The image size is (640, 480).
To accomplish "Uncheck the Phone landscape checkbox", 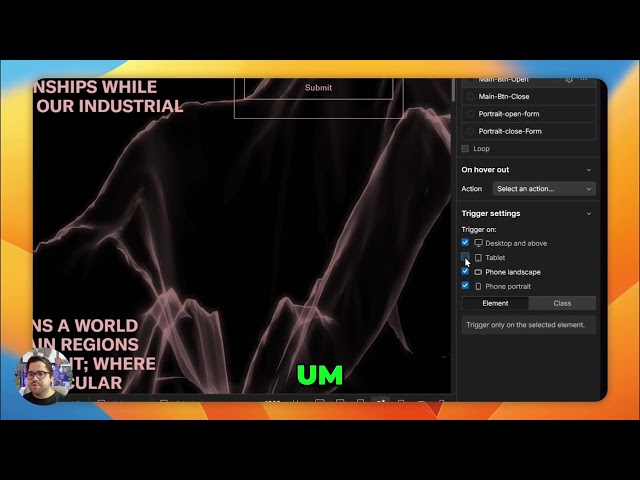I will coord(465,271).
